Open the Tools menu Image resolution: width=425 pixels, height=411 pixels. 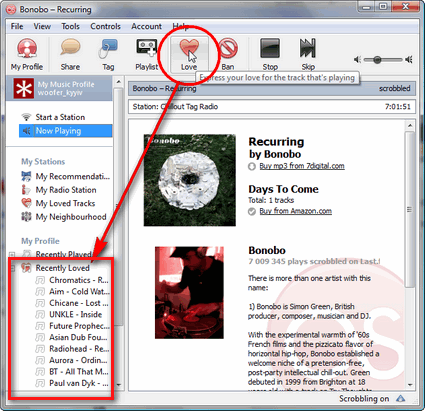tap(70, 26)
